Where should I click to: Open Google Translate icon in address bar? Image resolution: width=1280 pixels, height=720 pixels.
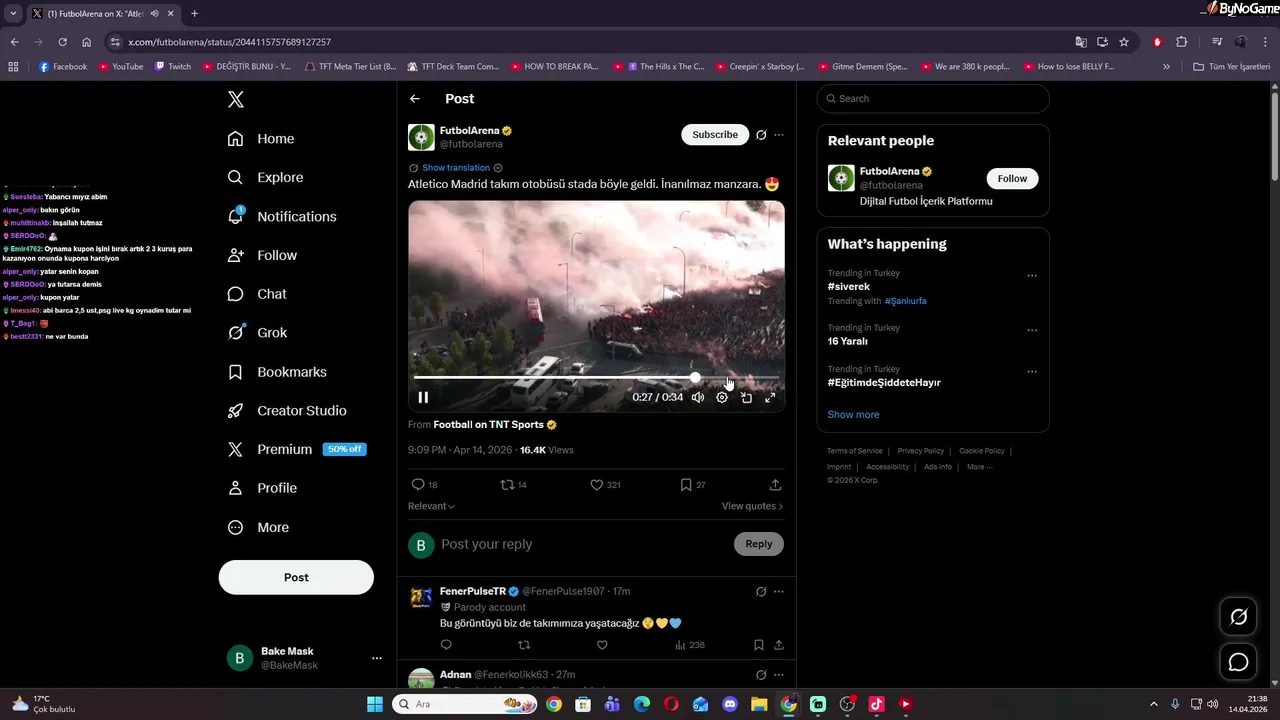point(1081,42)
